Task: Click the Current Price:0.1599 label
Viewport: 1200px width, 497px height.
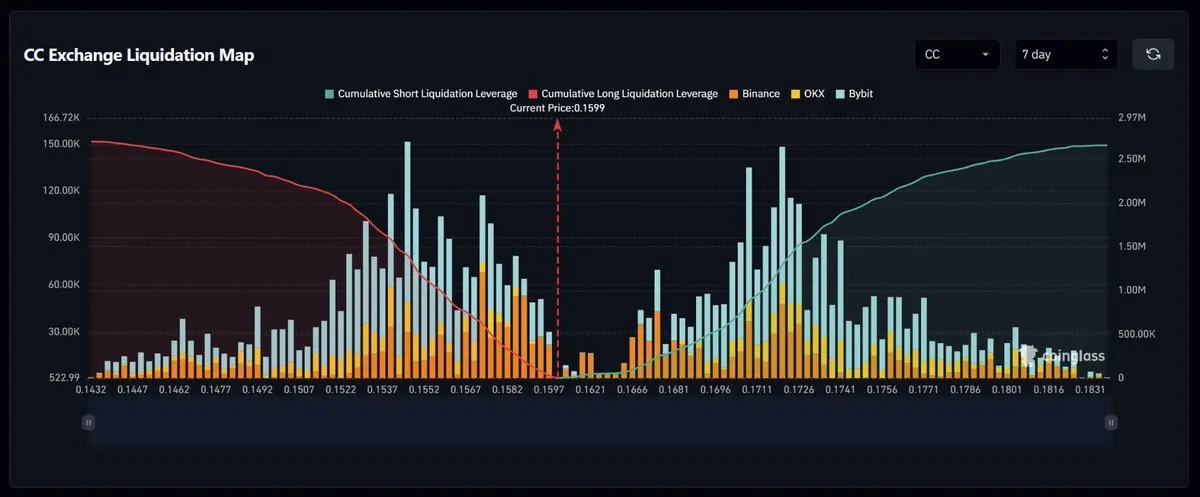Action: tap(557, 107)
